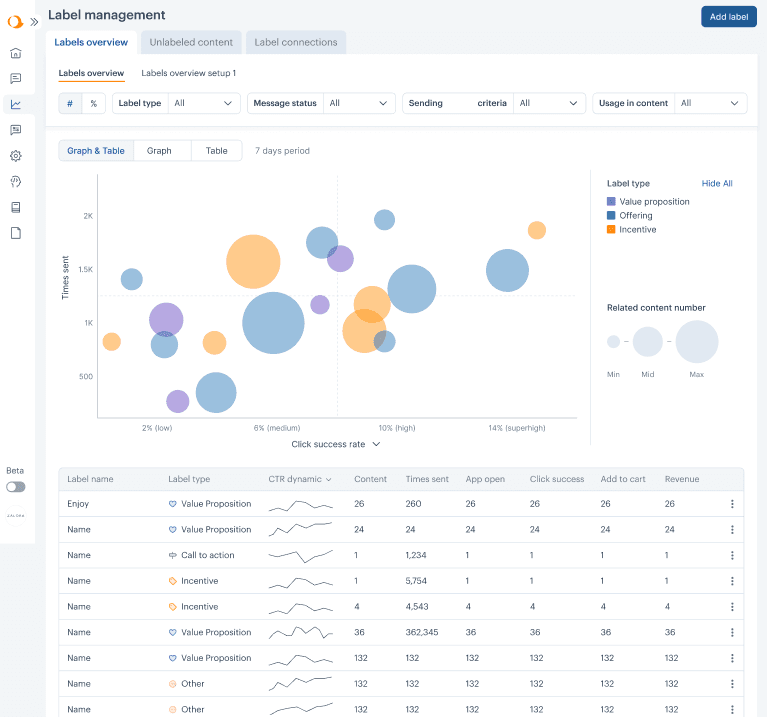Click the Add to cart column header
767x717 pixels.
point(623,479)
